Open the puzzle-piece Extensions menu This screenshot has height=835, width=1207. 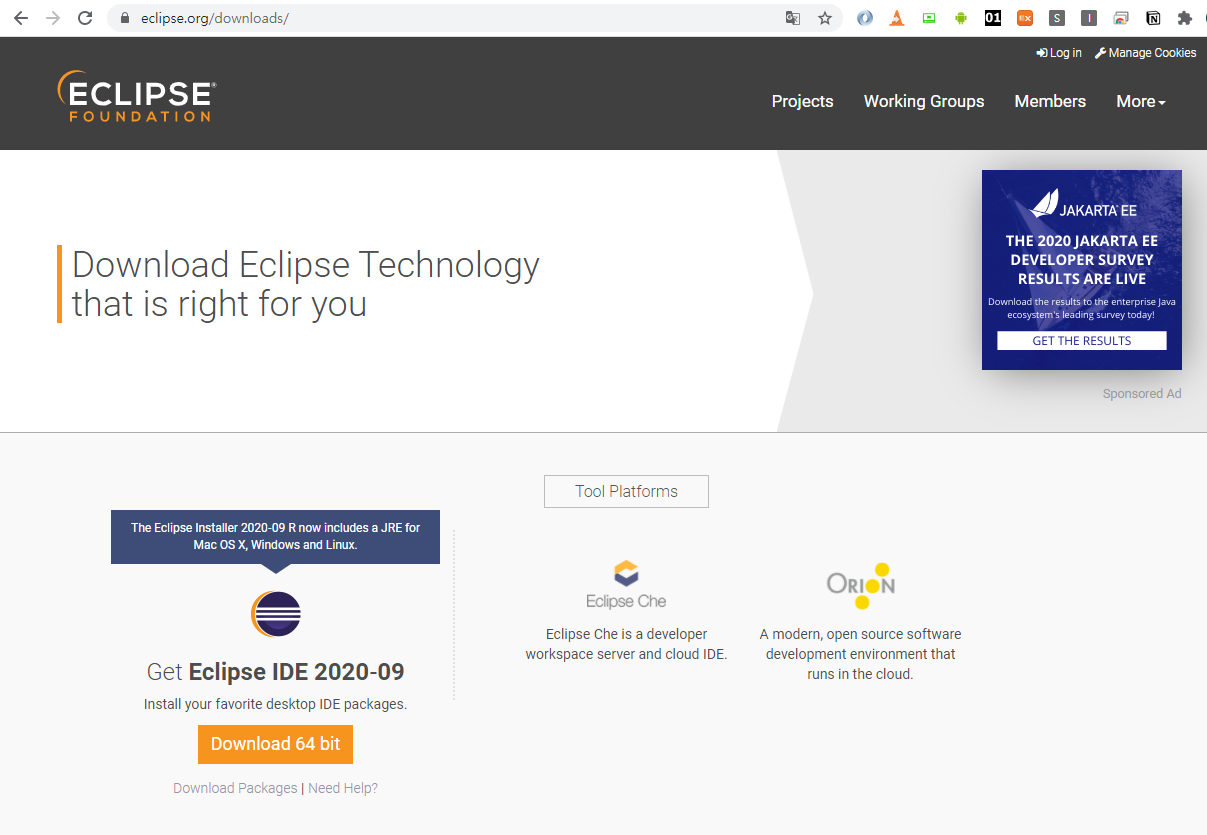(x=1185, y=18)
